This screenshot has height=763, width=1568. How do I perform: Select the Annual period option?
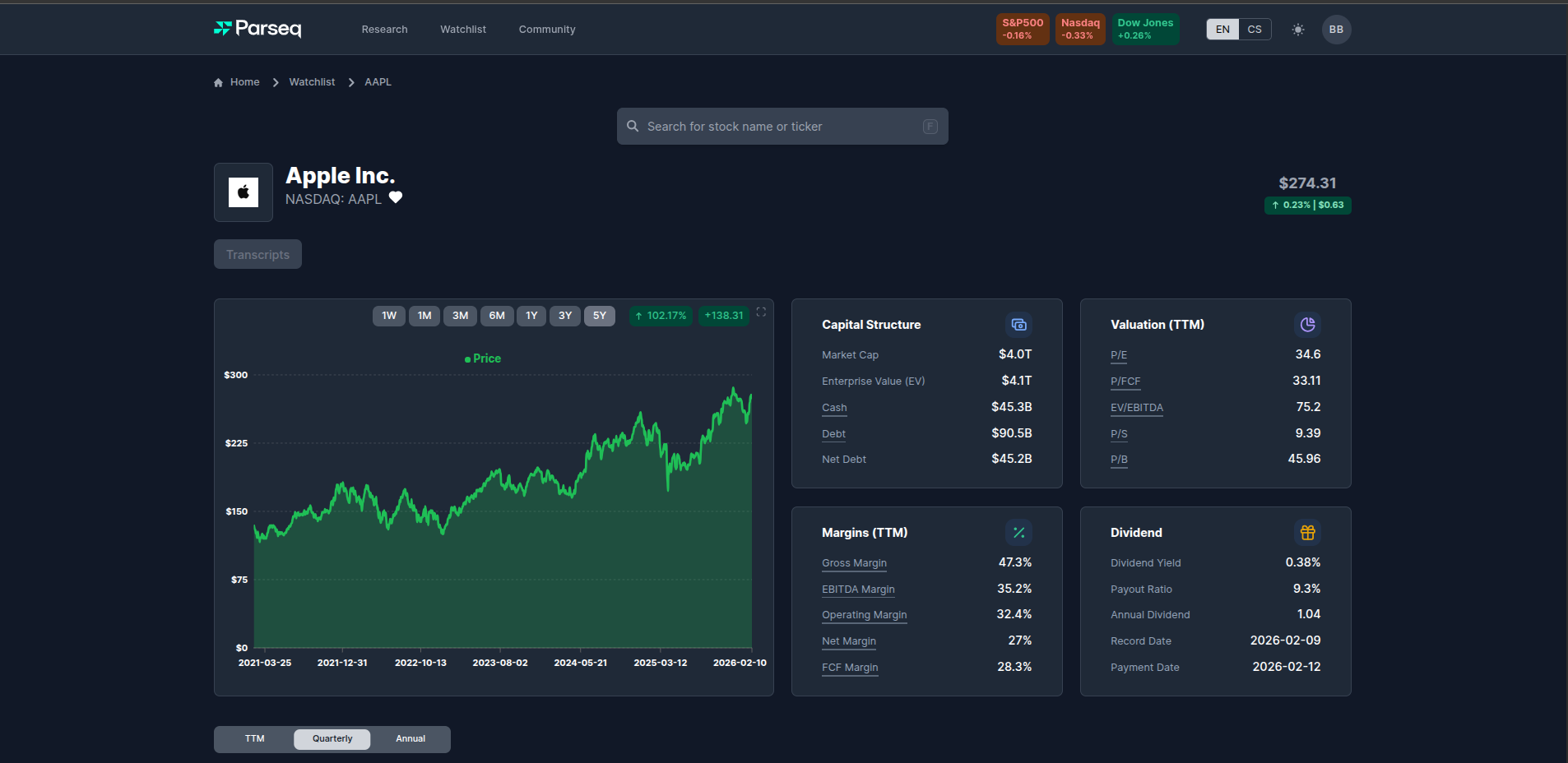point(411,739)
